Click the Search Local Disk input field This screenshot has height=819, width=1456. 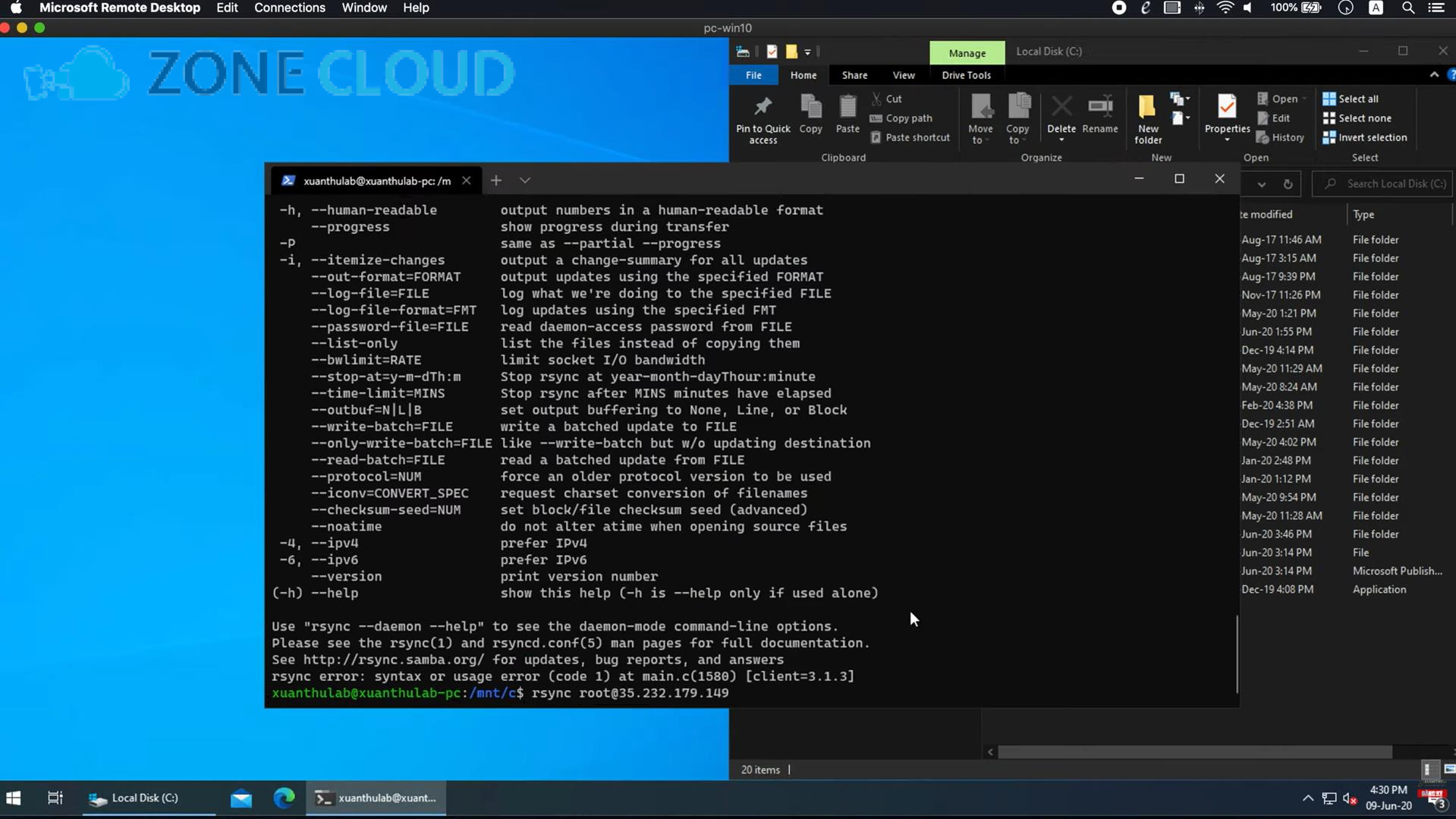pyautogui.click(x=1388, y=184)
